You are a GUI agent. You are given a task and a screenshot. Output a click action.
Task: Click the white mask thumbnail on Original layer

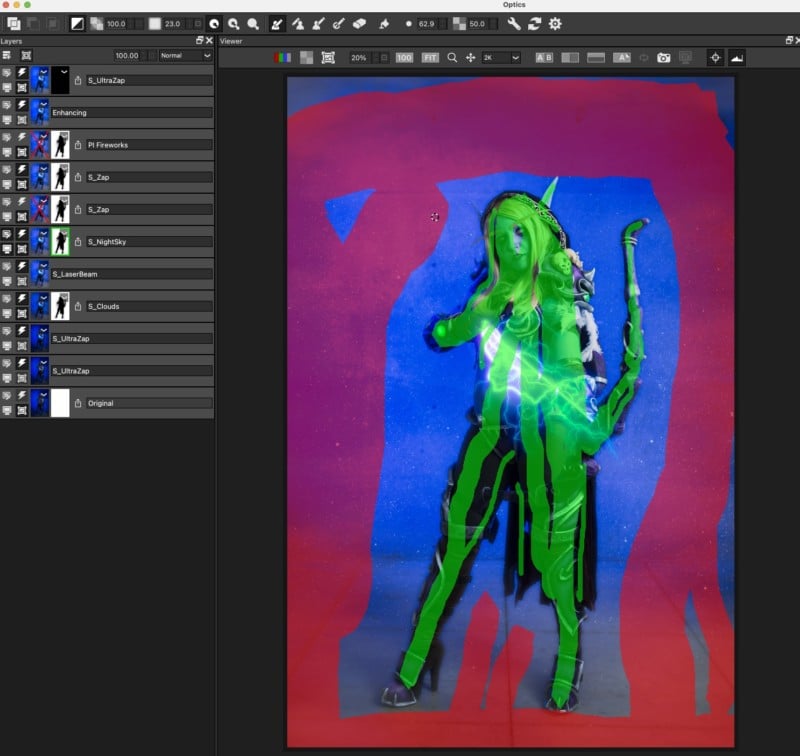(60, 403)
